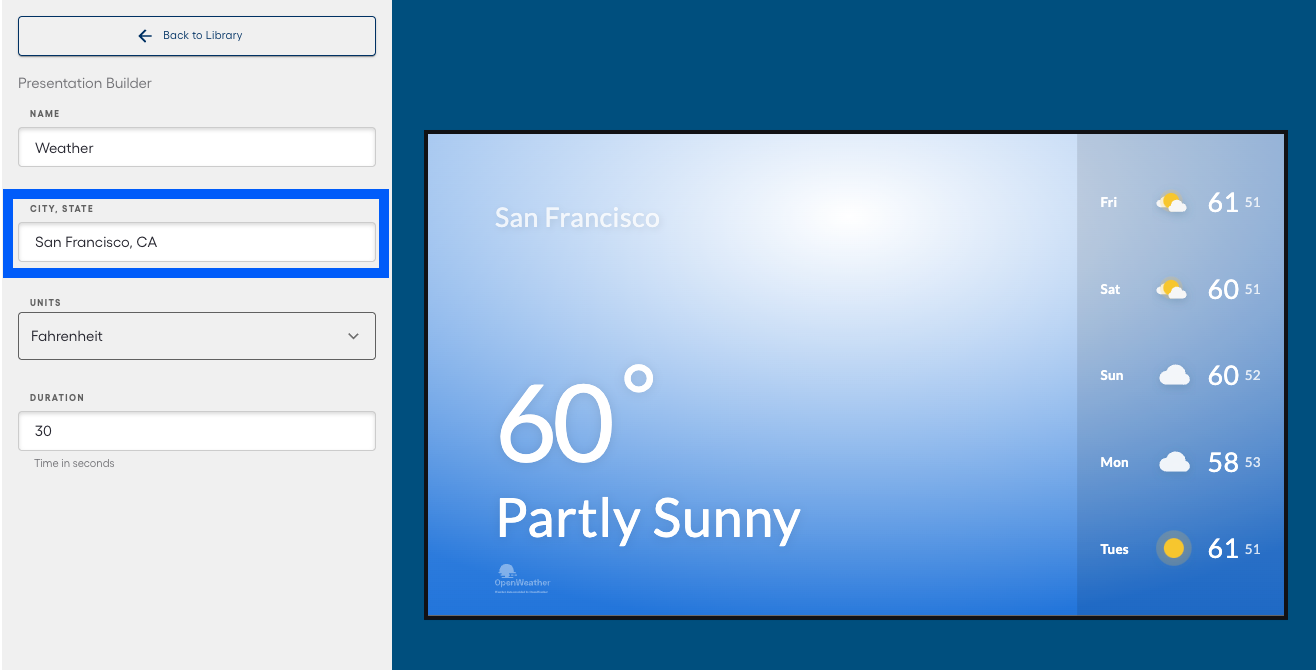
Task: Click the Sat forecast day label
Action: coord(1110,289)
